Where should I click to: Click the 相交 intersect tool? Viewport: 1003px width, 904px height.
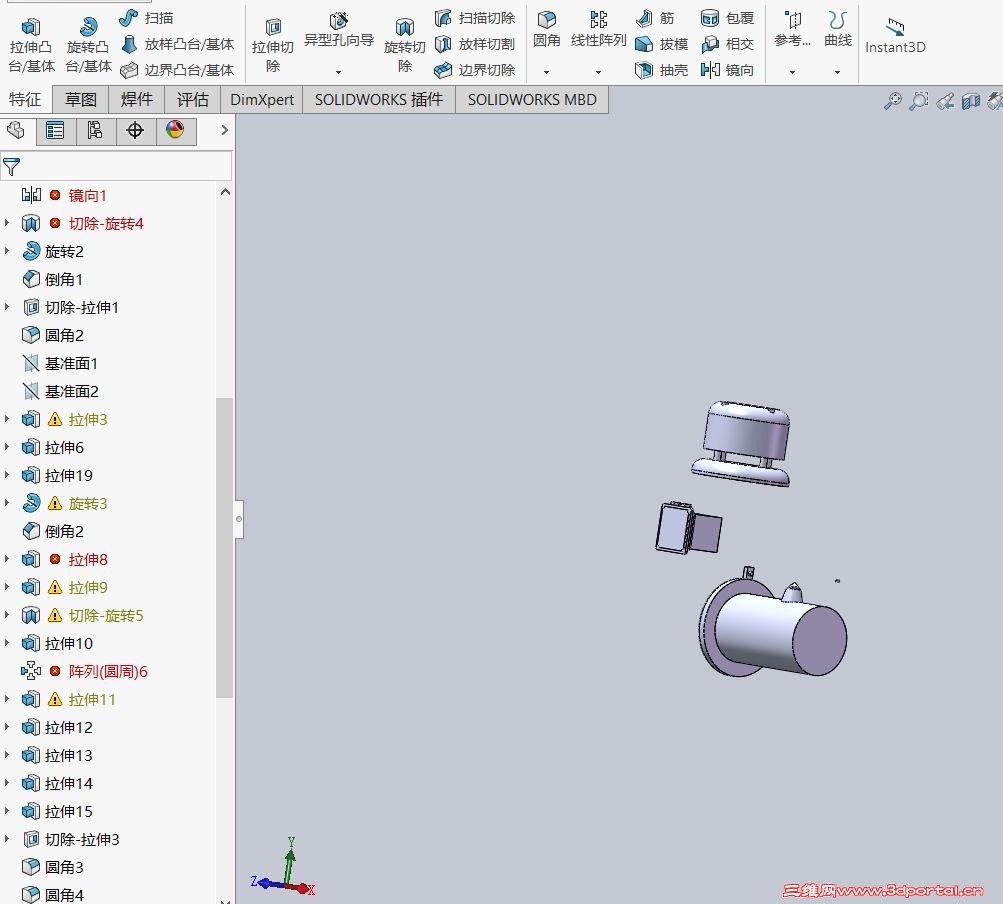(x=727, y=44)
